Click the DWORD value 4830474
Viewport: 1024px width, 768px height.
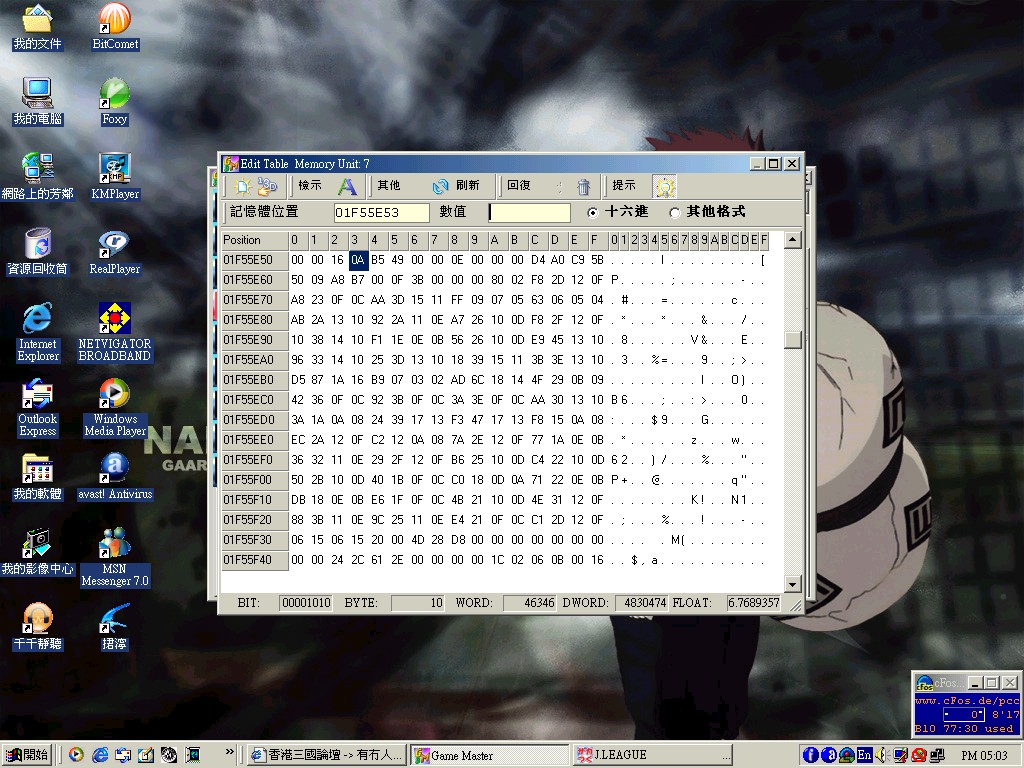[641, 603]
